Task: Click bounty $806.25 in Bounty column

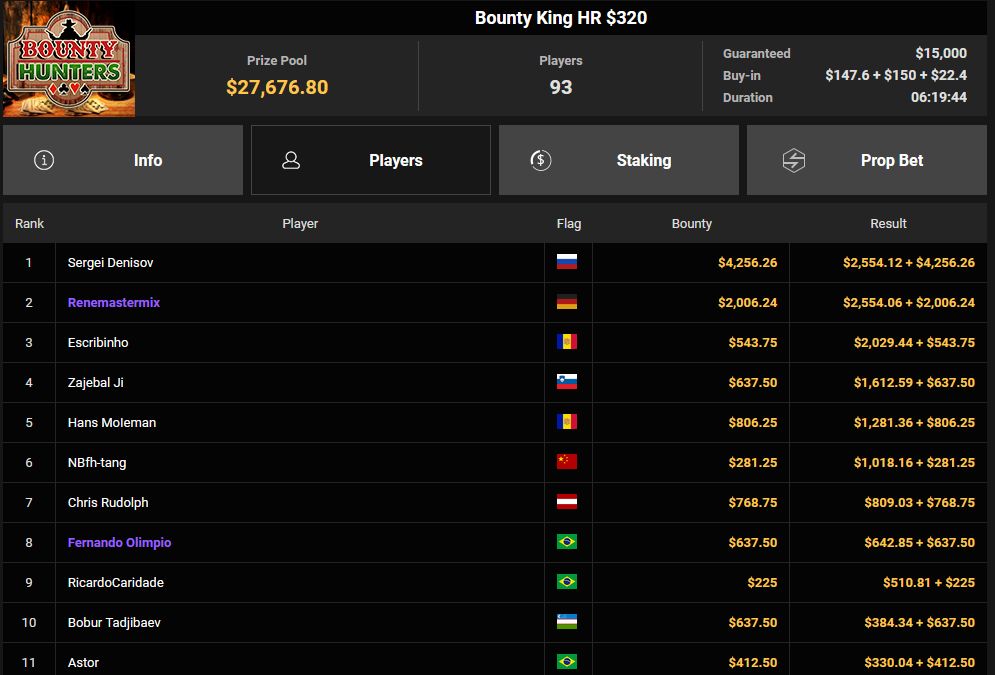Action: [753, 423]
